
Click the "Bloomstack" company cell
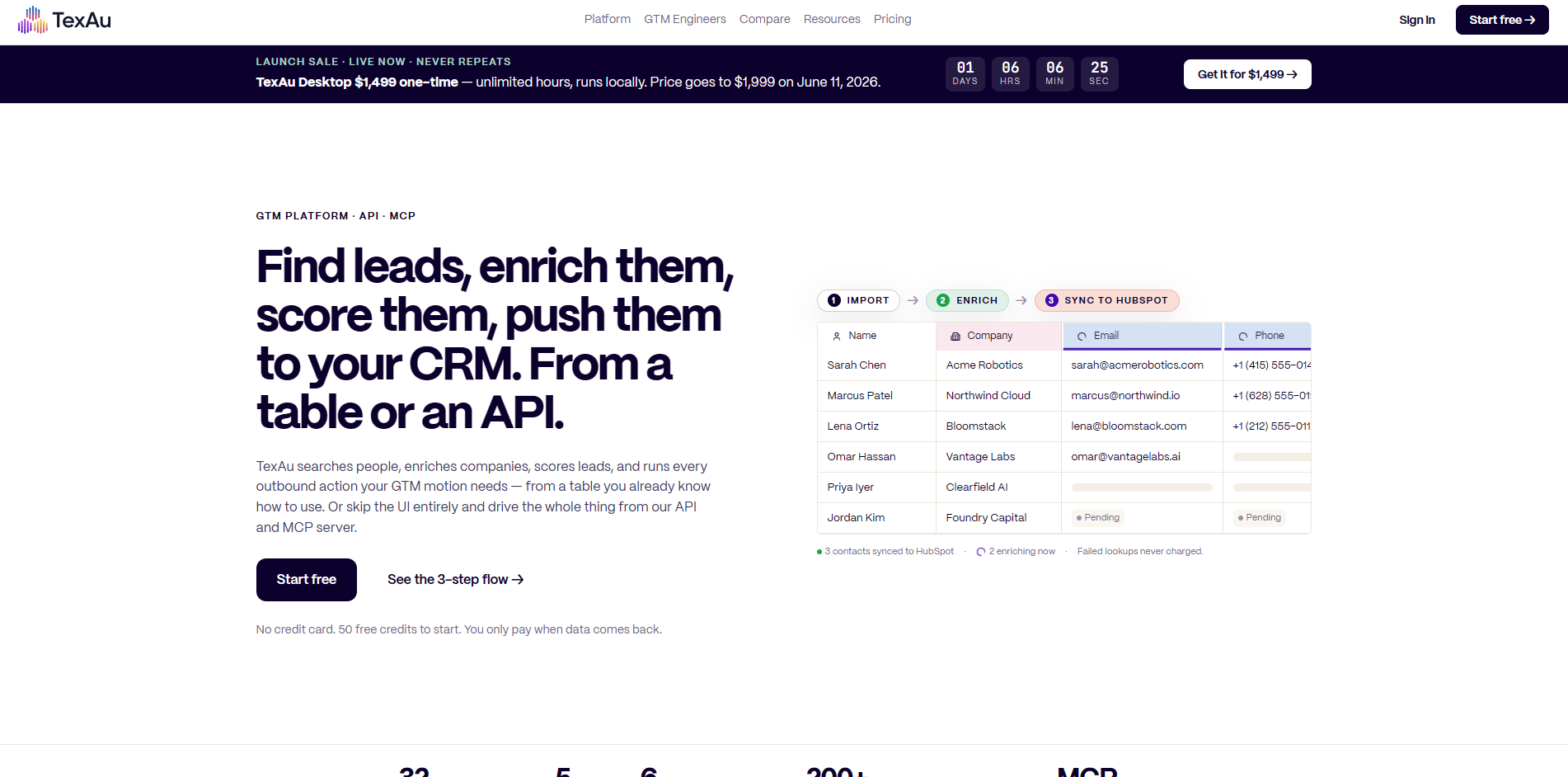click(x=998, y=426)
